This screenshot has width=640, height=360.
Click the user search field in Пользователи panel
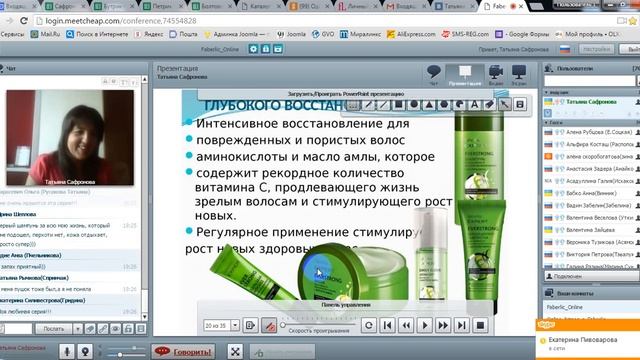point(589,81)
